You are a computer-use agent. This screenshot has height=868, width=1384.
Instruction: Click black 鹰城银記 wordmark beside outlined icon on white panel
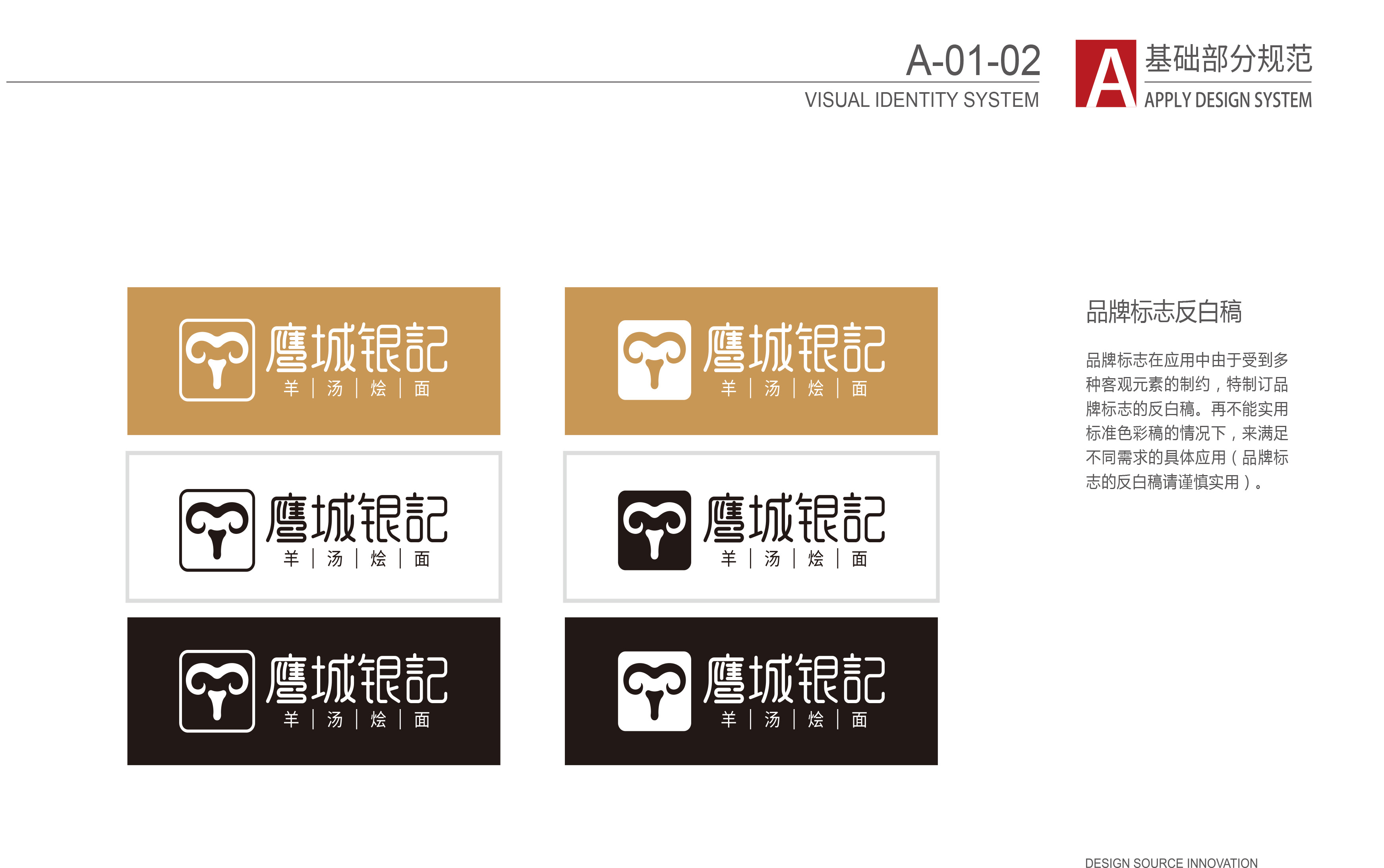click(356, 517)
